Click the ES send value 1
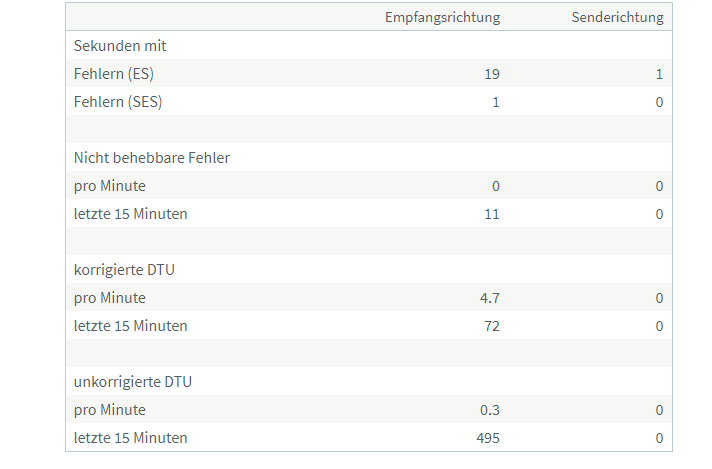Image resolution: width=712 pixels, height=469 pixels. tap(659, 74)
